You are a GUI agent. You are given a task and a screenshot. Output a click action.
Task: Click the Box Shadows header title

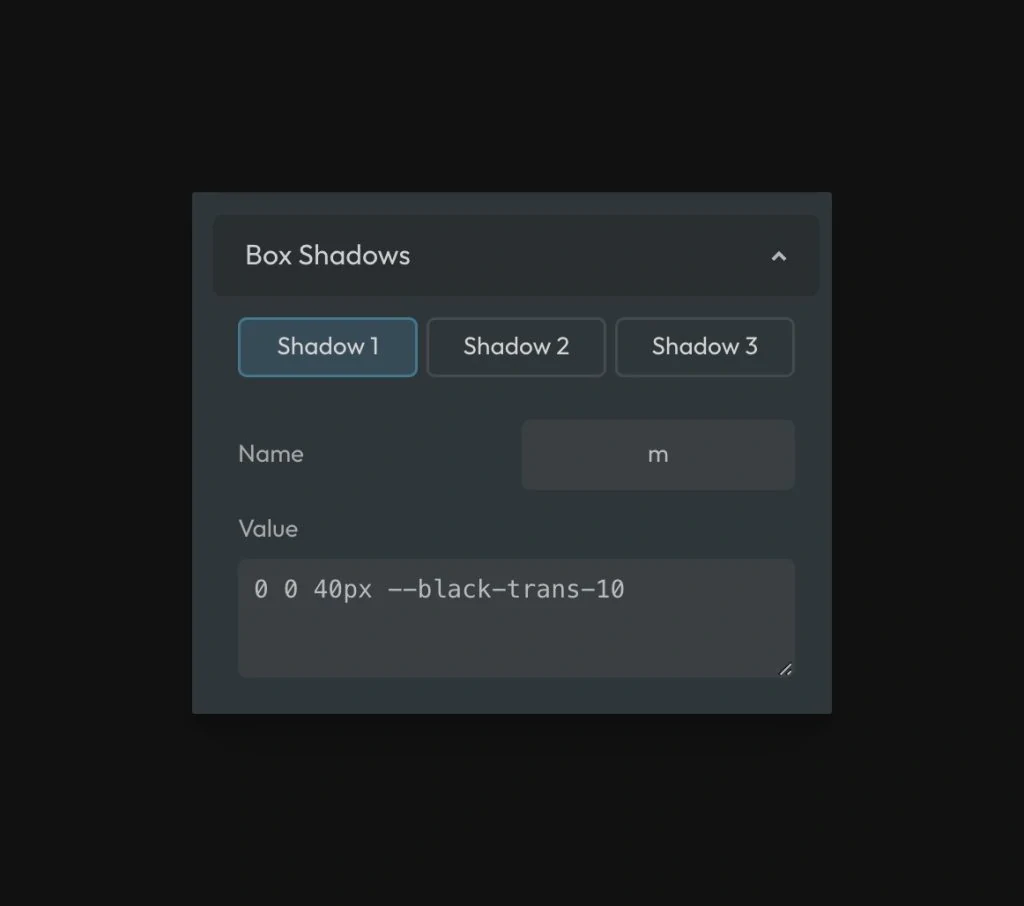pyautogui.click(x=327, y=256)
